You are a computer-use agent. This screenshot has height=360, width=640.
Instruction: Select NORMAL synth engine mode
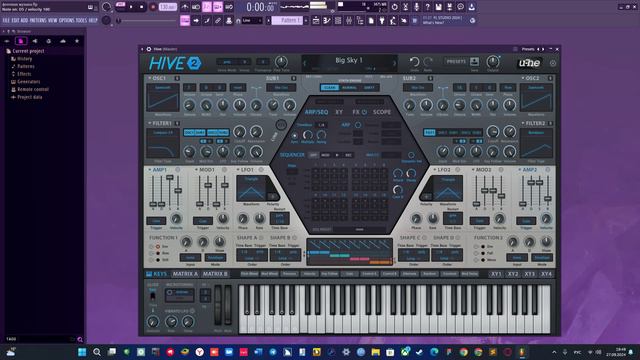(x=349, y=88)
